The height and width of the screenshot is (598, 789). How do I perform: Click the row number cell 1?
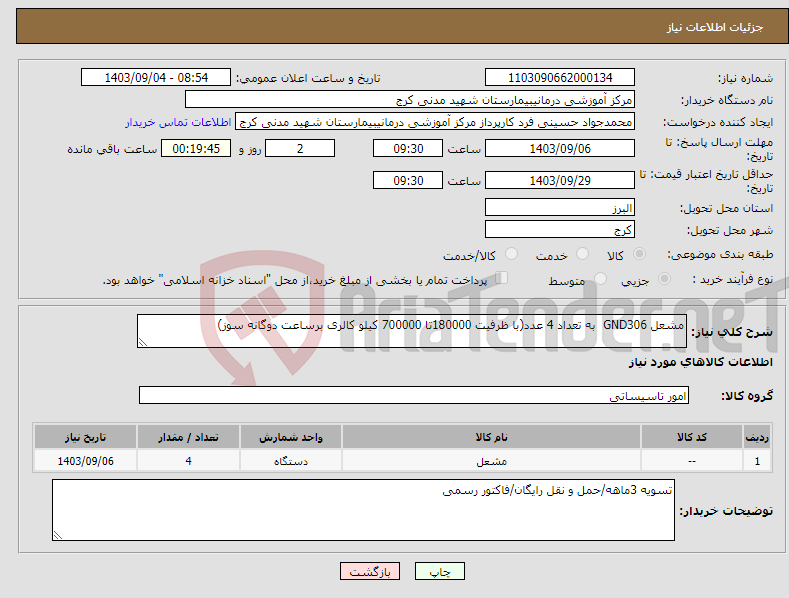[x=757, y=461]
